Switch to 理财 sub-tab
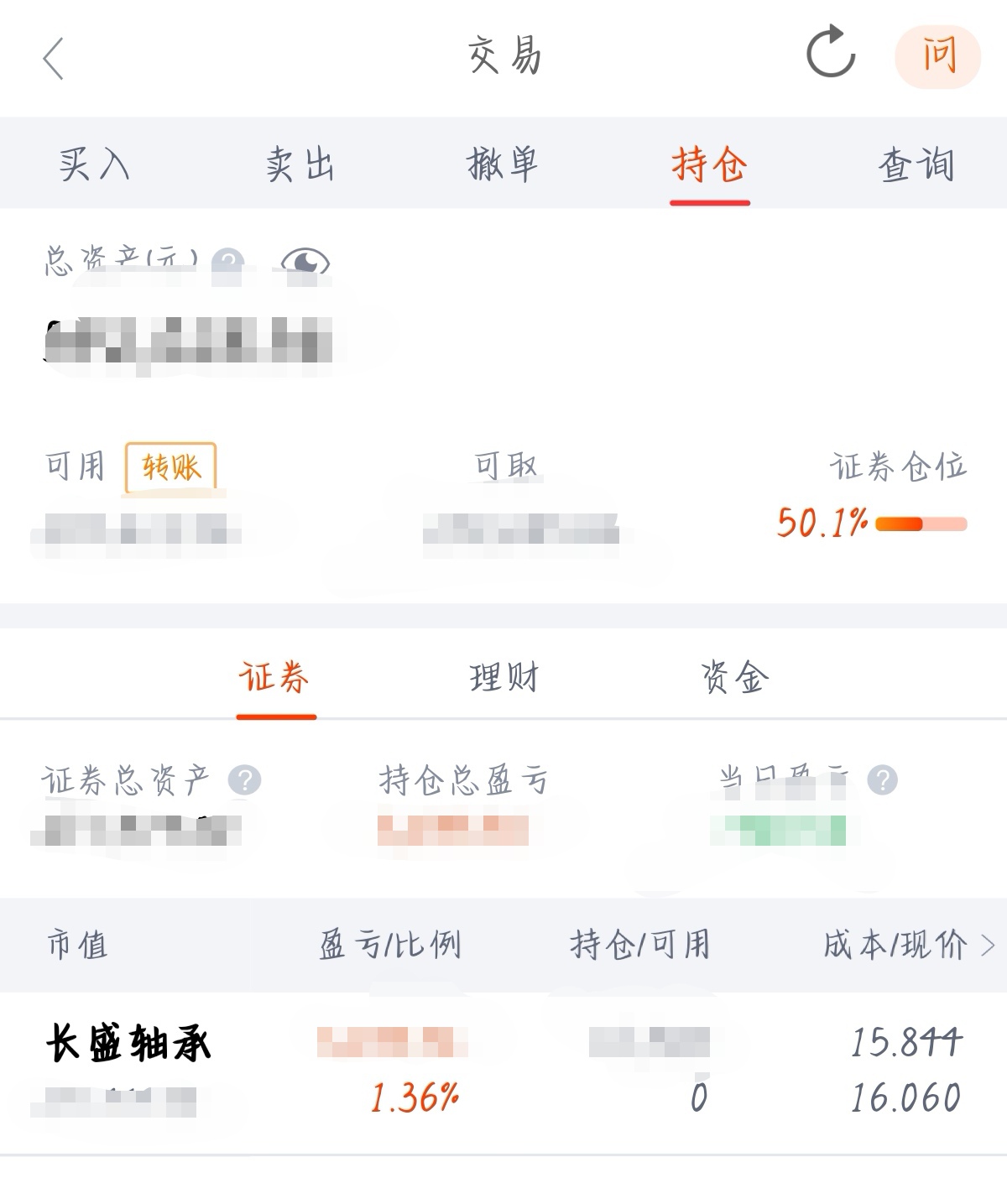This screenshot has height=1204, width=1007. point(503,677)
